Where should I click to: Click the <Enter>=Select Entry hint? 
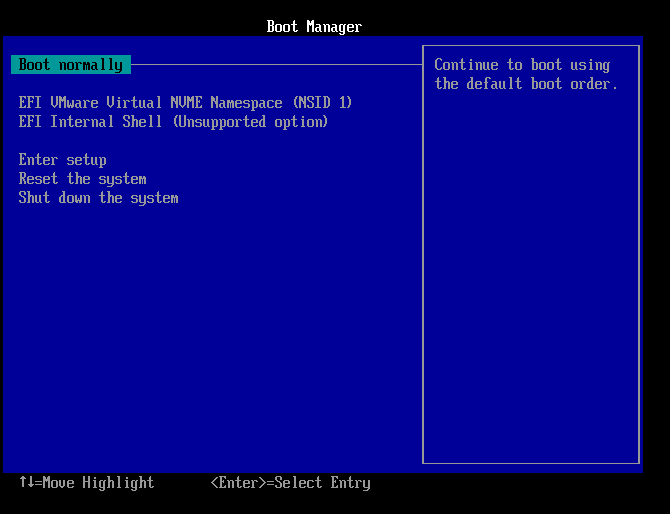pos(290,483)
